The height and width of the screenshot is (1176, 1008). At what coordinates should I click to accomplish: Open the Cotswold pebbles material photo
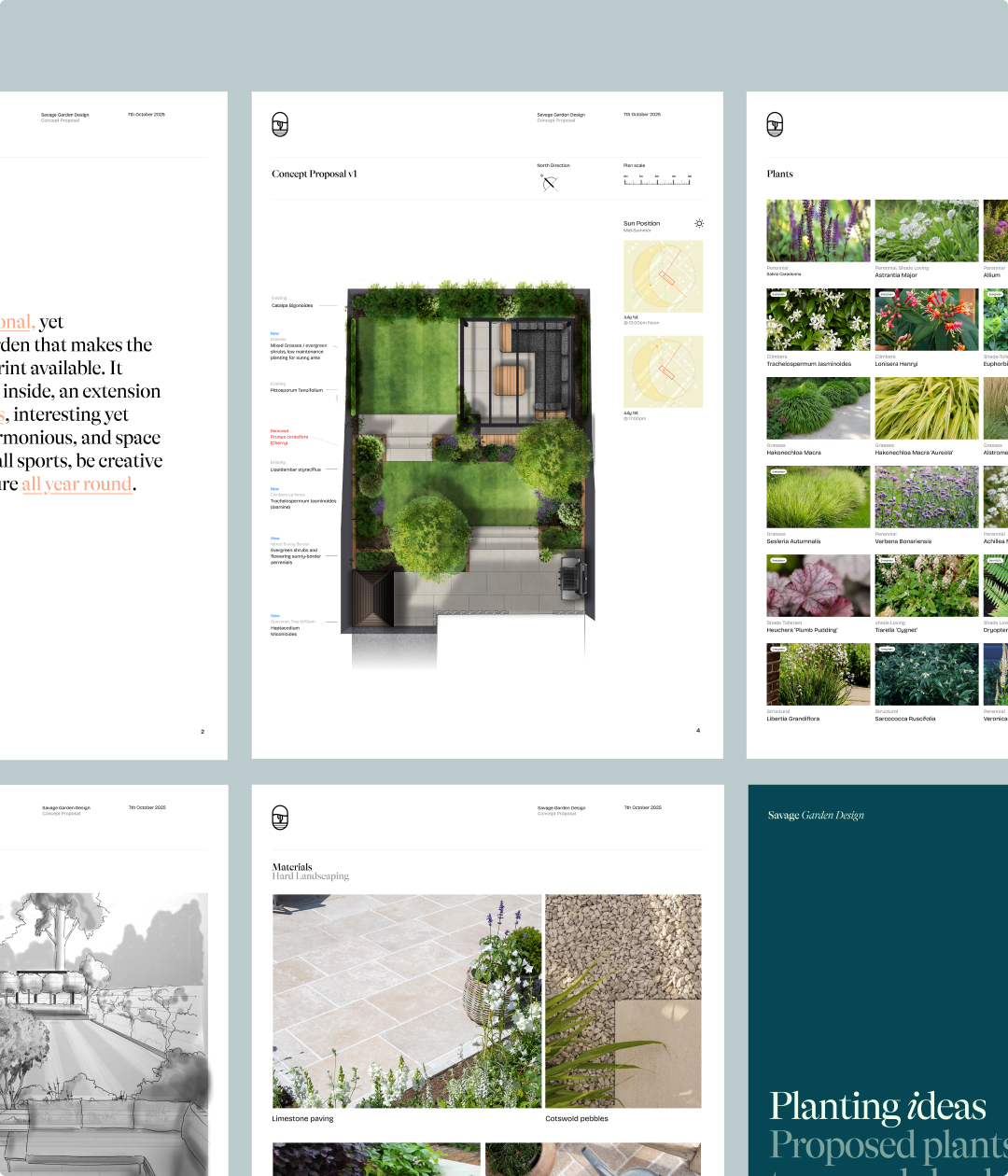click(x=623, y=1001)
